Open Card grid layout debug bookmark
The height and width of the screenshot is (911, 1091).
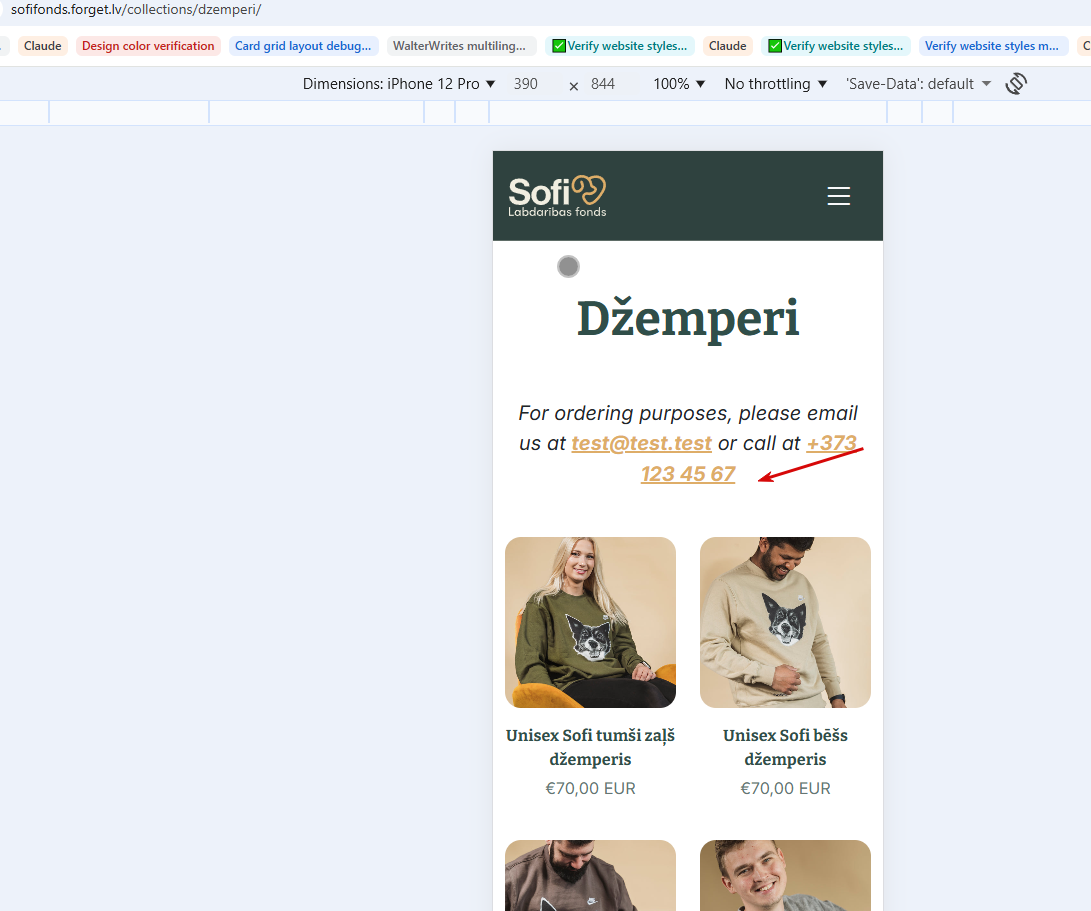click(303, 46)
